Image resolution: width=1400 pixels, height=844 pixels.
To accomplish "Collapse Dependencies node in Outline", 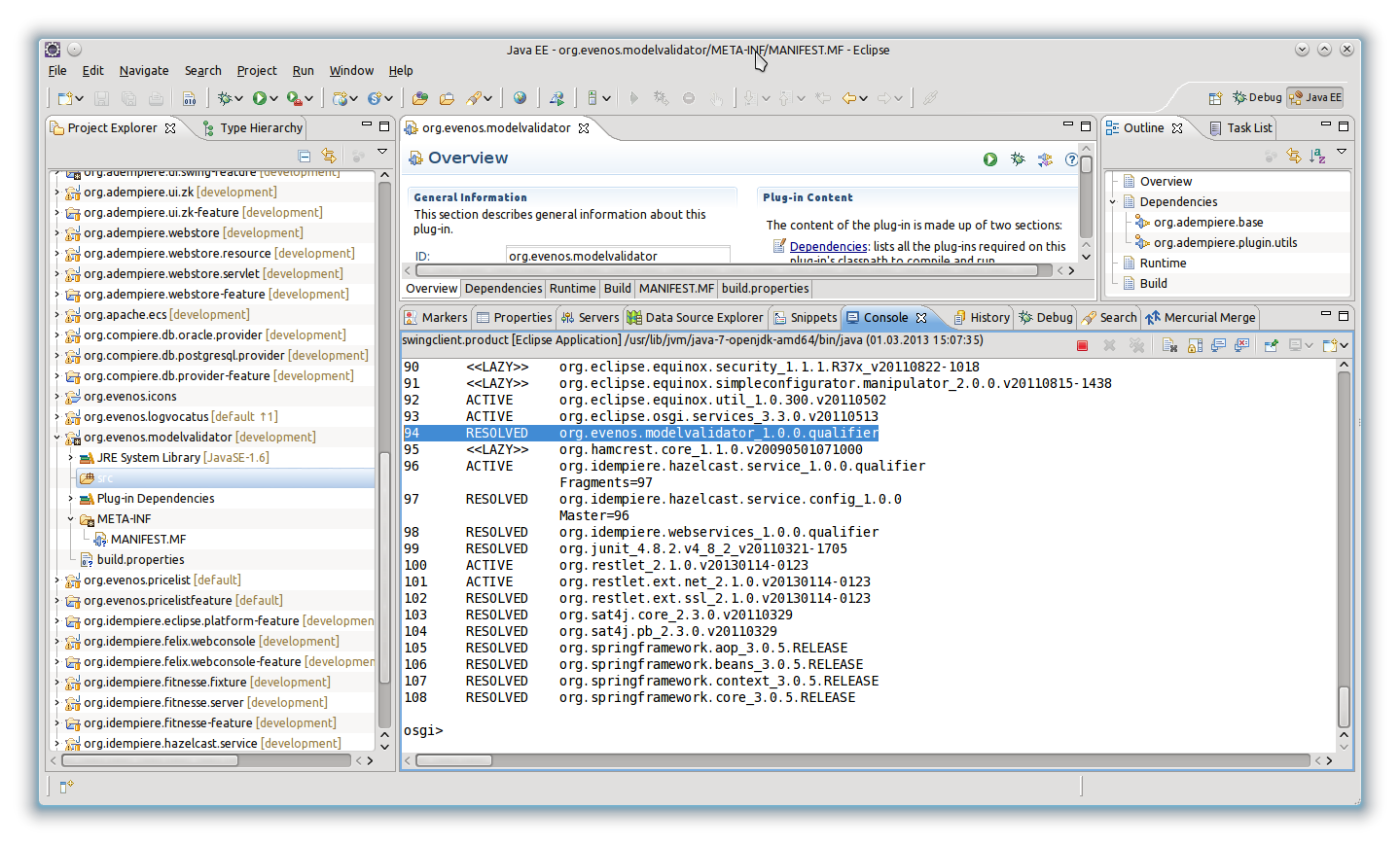I will click(1113, 202).
